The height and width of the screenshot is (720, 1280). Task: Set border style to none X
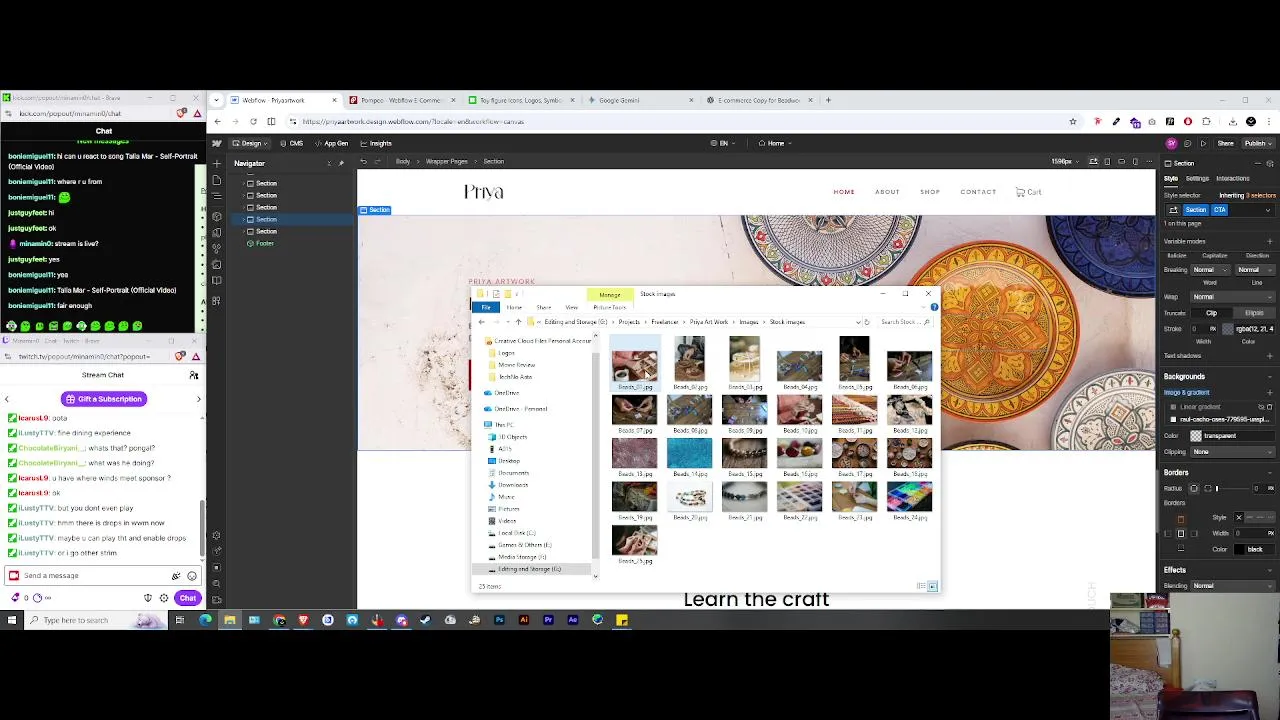click(x=1238, y=517)
